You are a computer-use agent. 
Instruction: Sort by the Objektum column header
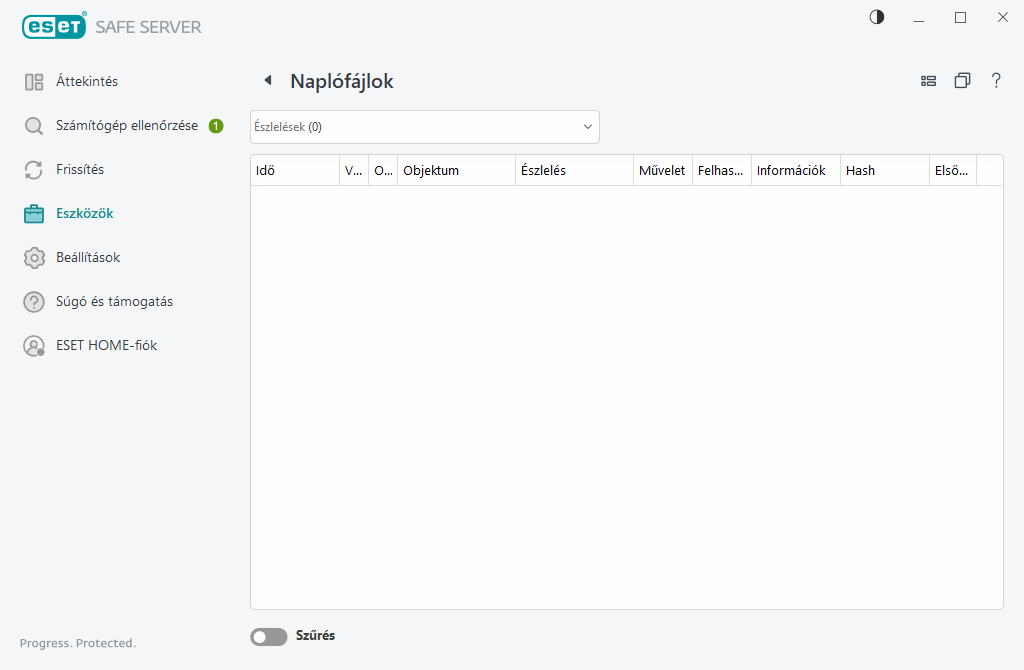[455, 171]
